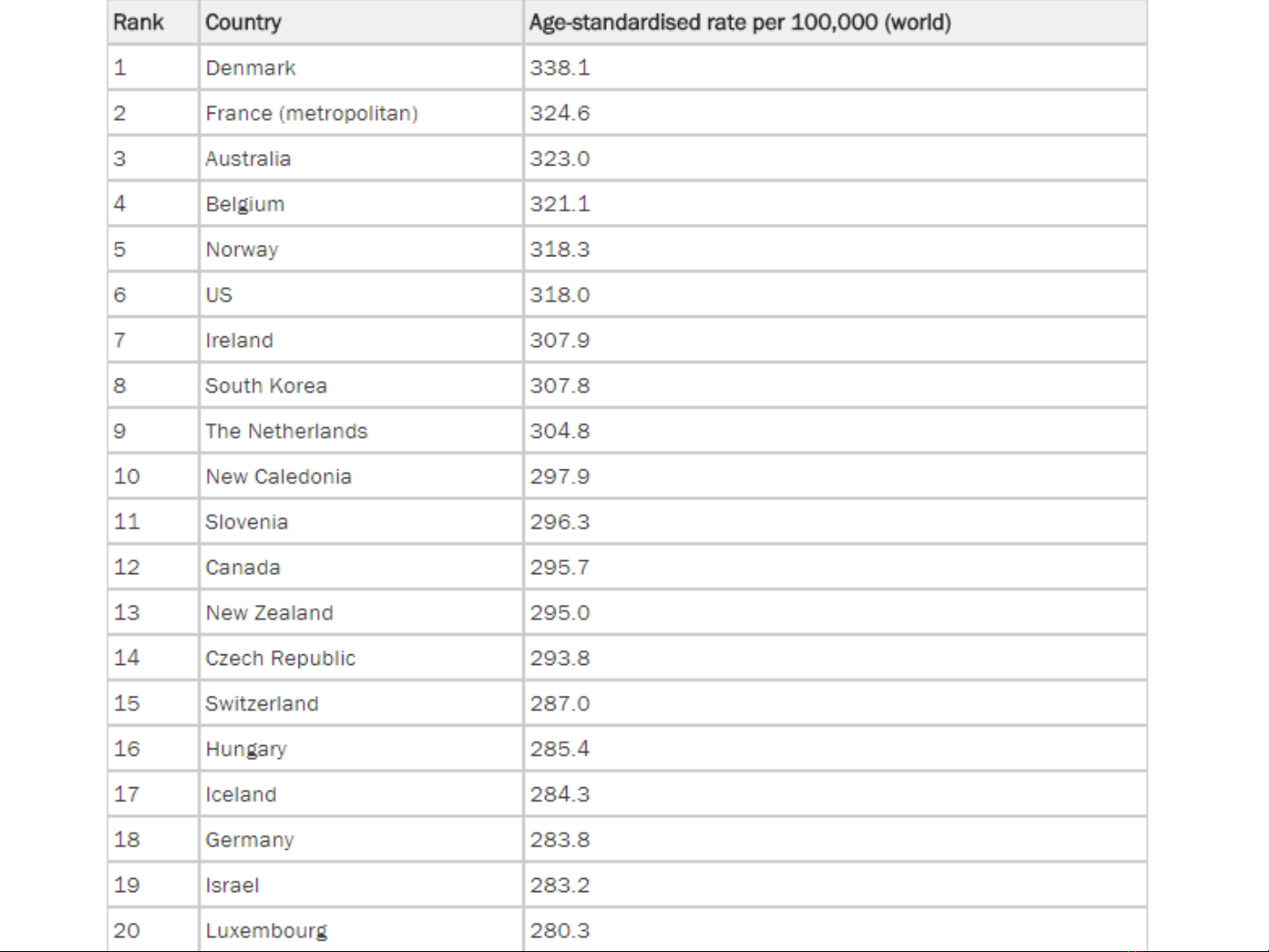Select Norway's rate value 318.3

click(560, 250)
